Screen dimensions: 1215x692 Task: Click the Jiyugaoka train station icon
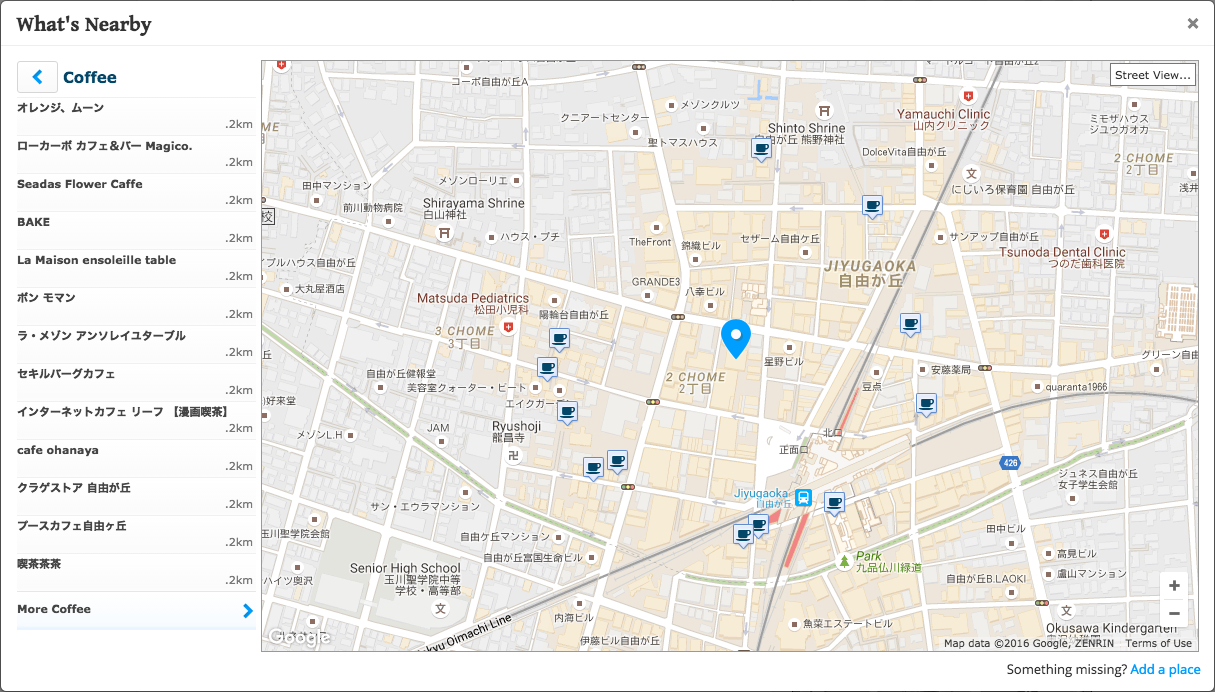802,497
